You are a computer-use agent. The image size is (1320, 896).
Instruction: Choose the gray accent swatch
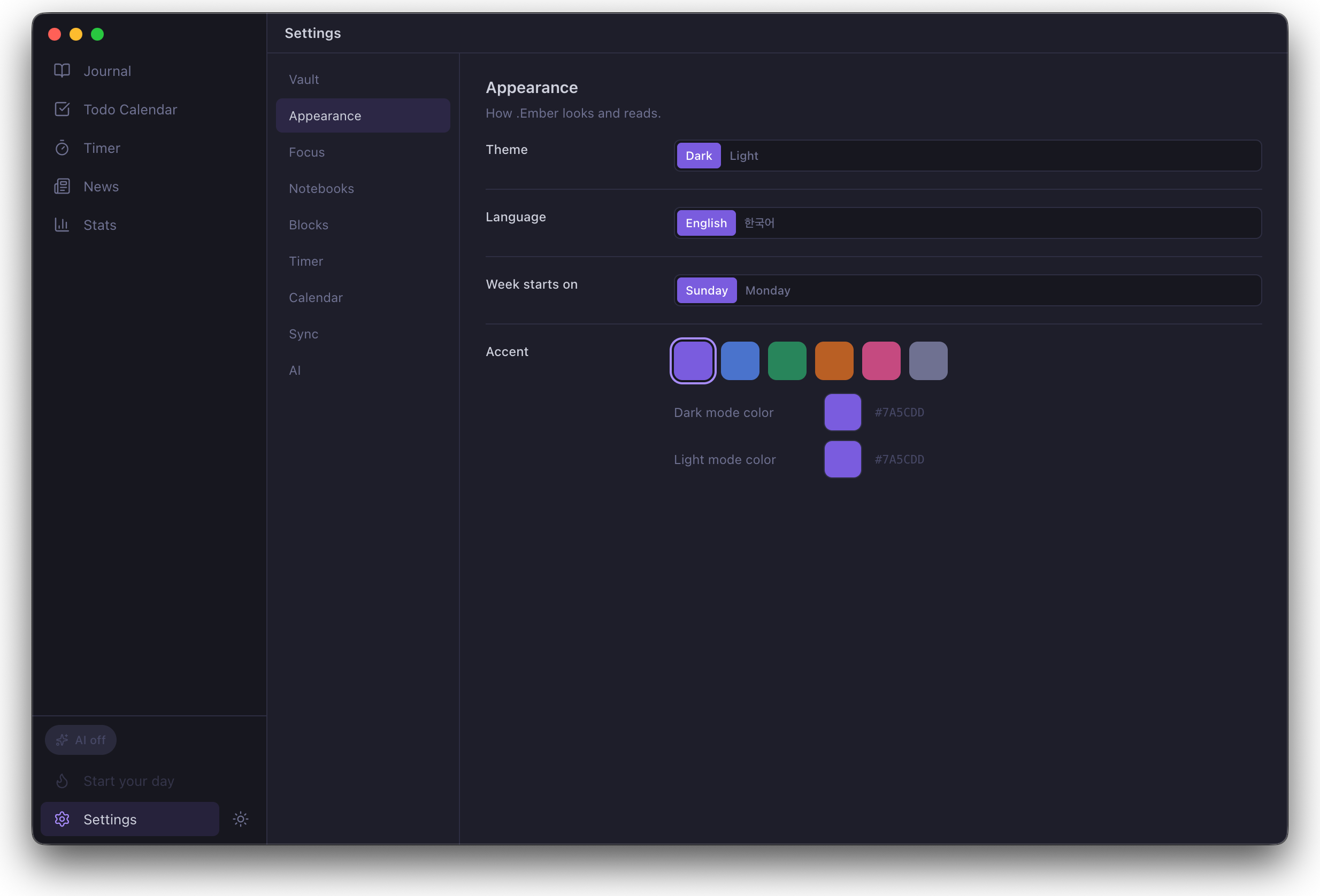(928, 361)
